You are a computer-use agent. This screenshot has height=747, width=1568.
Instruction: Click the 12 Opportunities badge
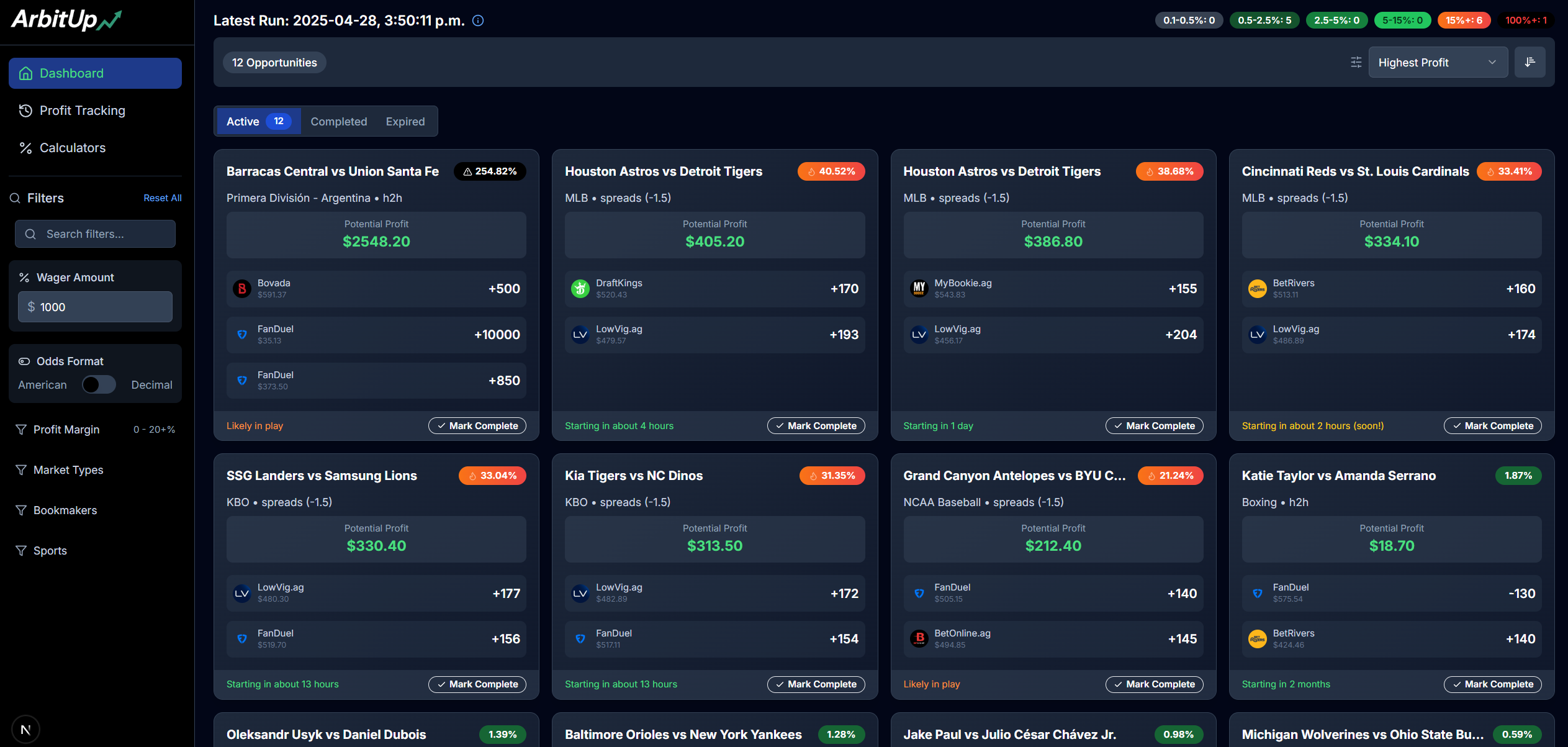[274, 62]
